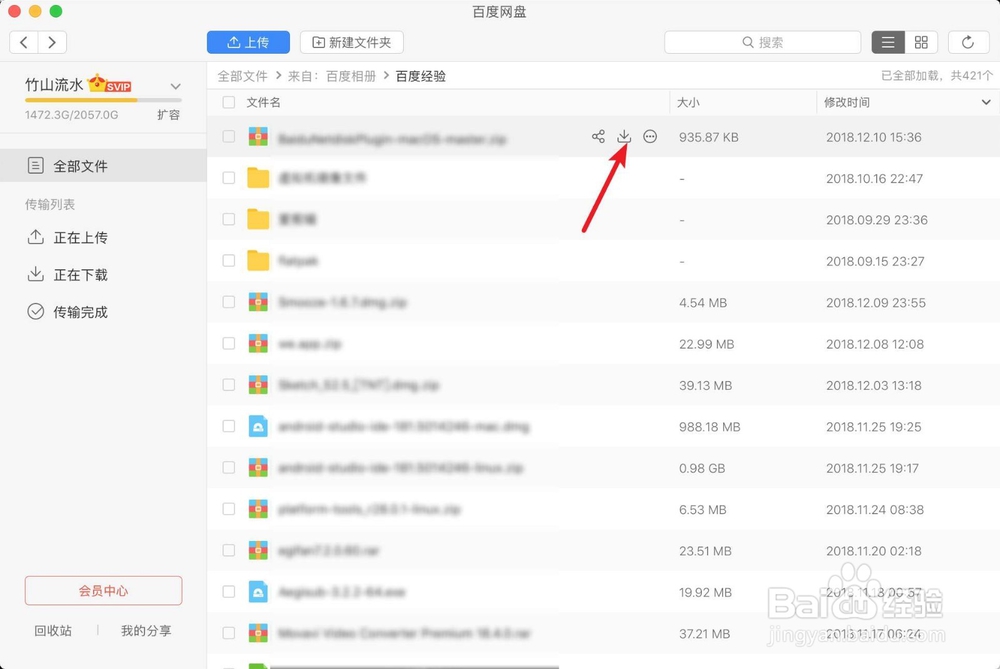Check the box for the folder dated 2018.09.29

tap(228, 219)
